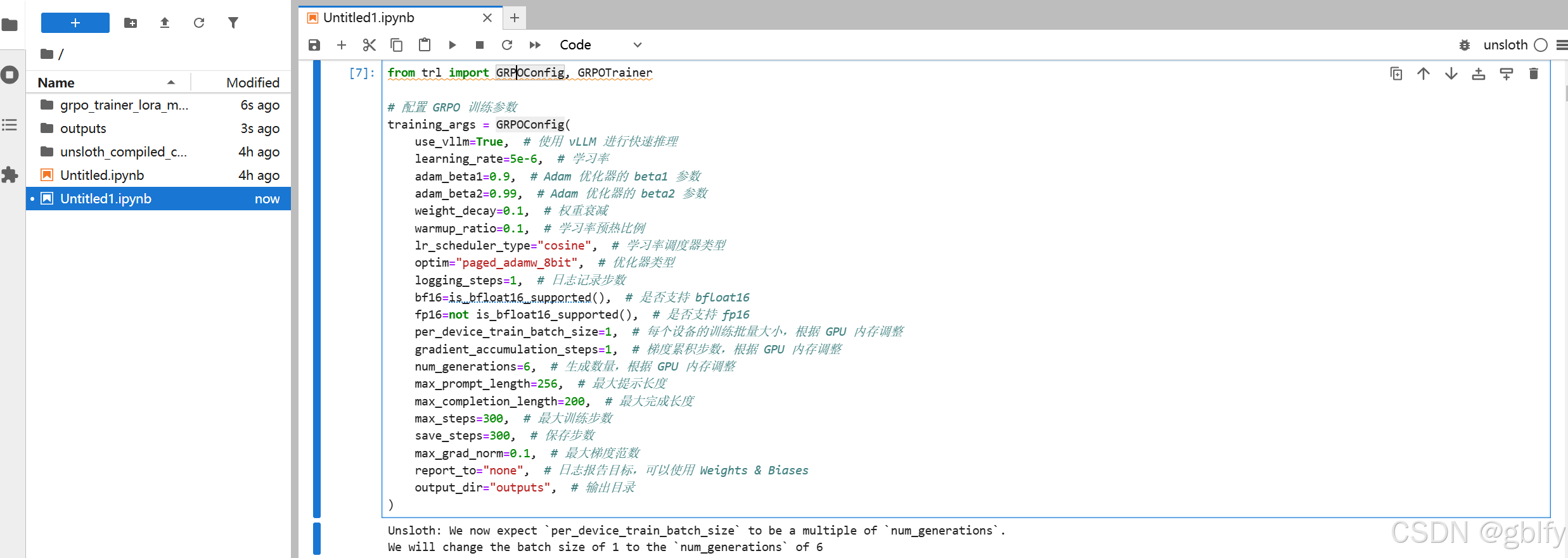This screenshot has height=558, width=1568.
Task: Check the kernel status circle indicator
Action: click(1541, 45)
